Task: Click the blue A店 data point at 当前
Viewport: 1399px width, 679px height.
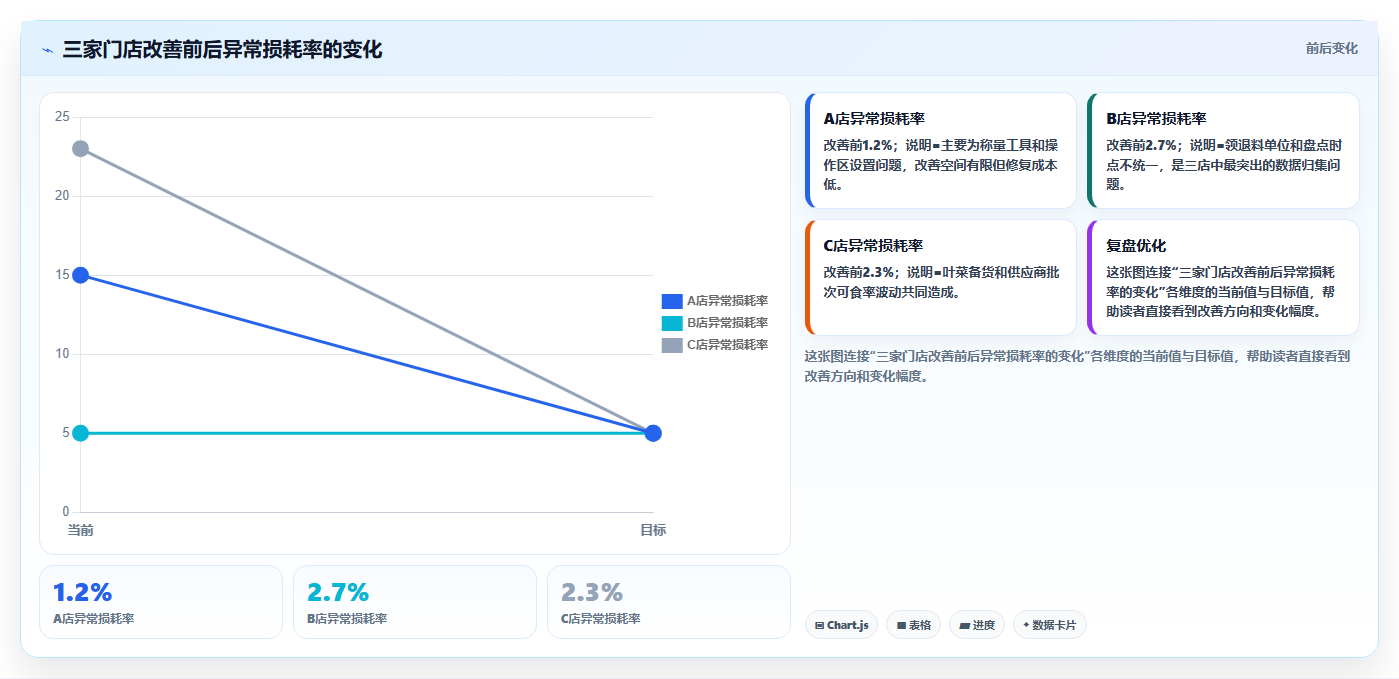Action: coord(81,275)
